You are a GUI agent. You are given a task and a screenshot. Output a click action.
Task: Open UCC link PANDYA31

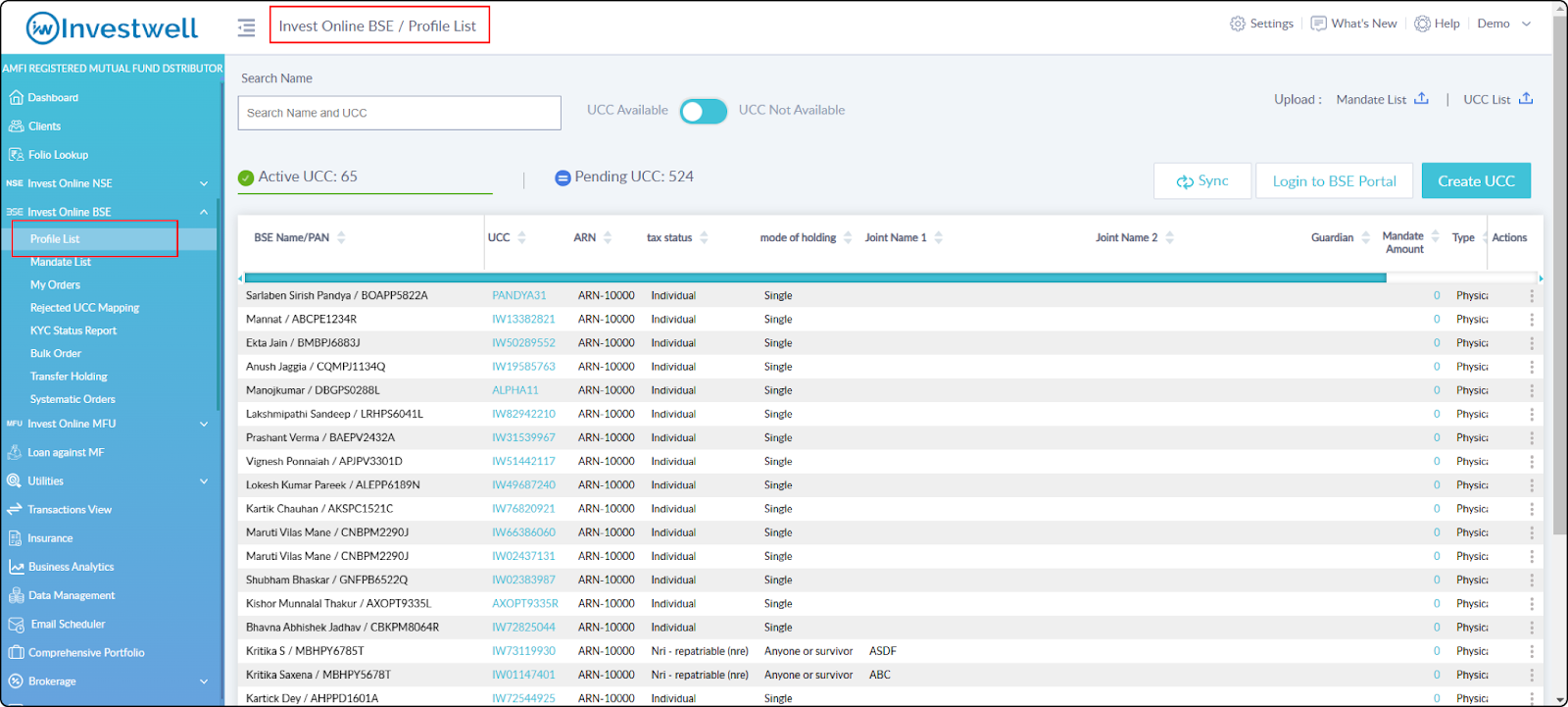click(x=519, y=295)
